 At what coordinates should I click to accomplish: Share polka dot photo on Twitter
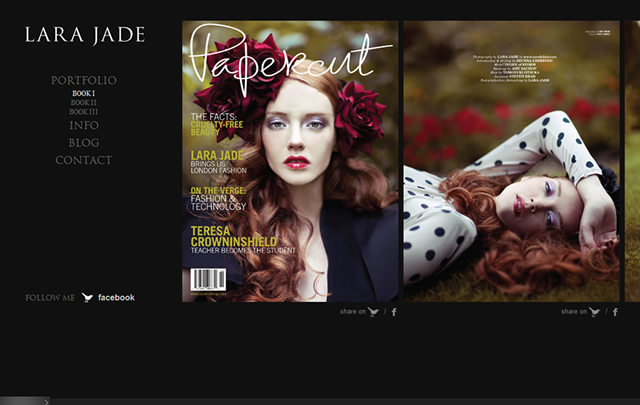click(594, 312)
